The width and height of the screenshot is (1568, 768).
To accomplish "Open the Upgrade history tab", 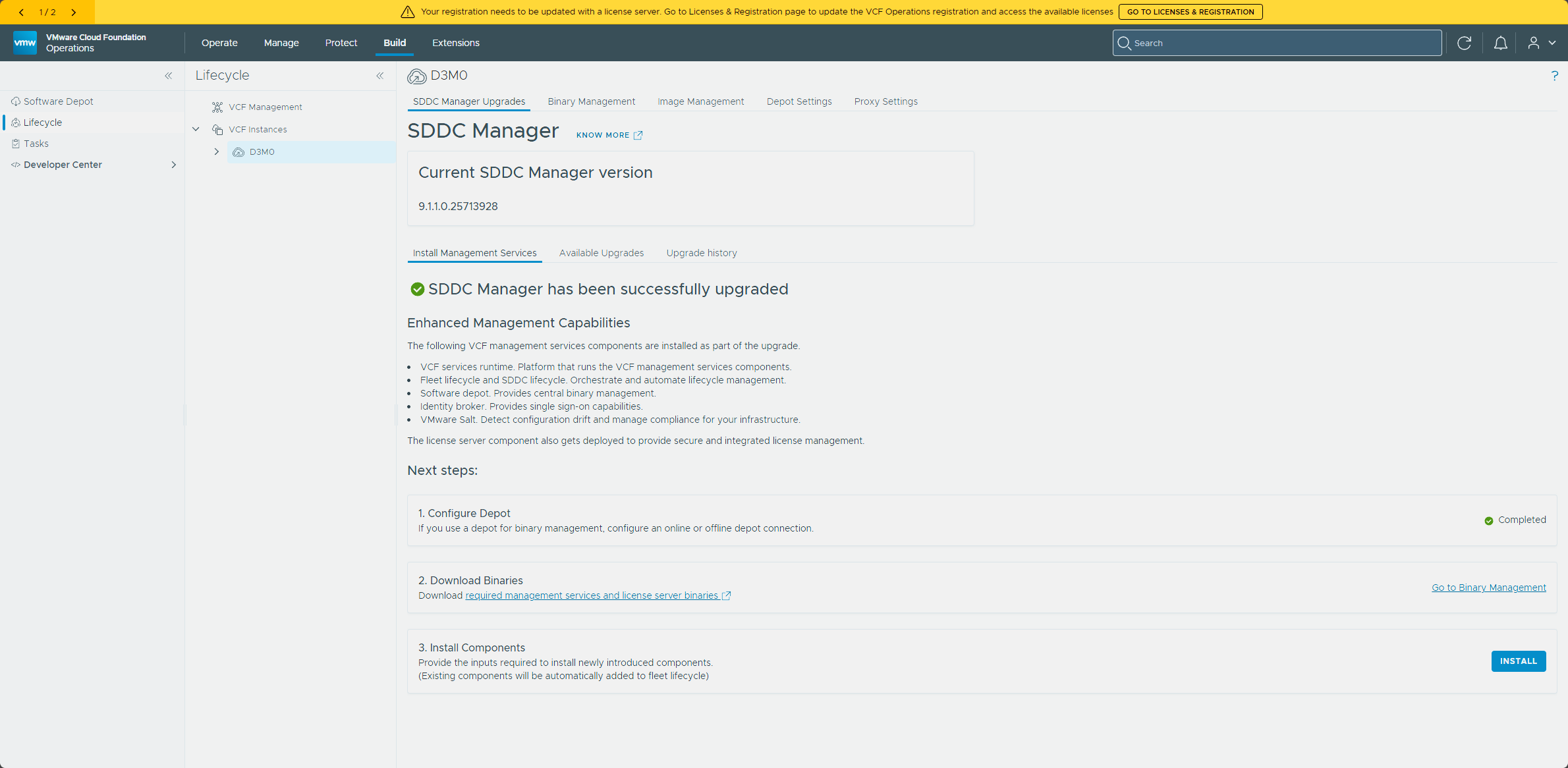I will (702, 253).
